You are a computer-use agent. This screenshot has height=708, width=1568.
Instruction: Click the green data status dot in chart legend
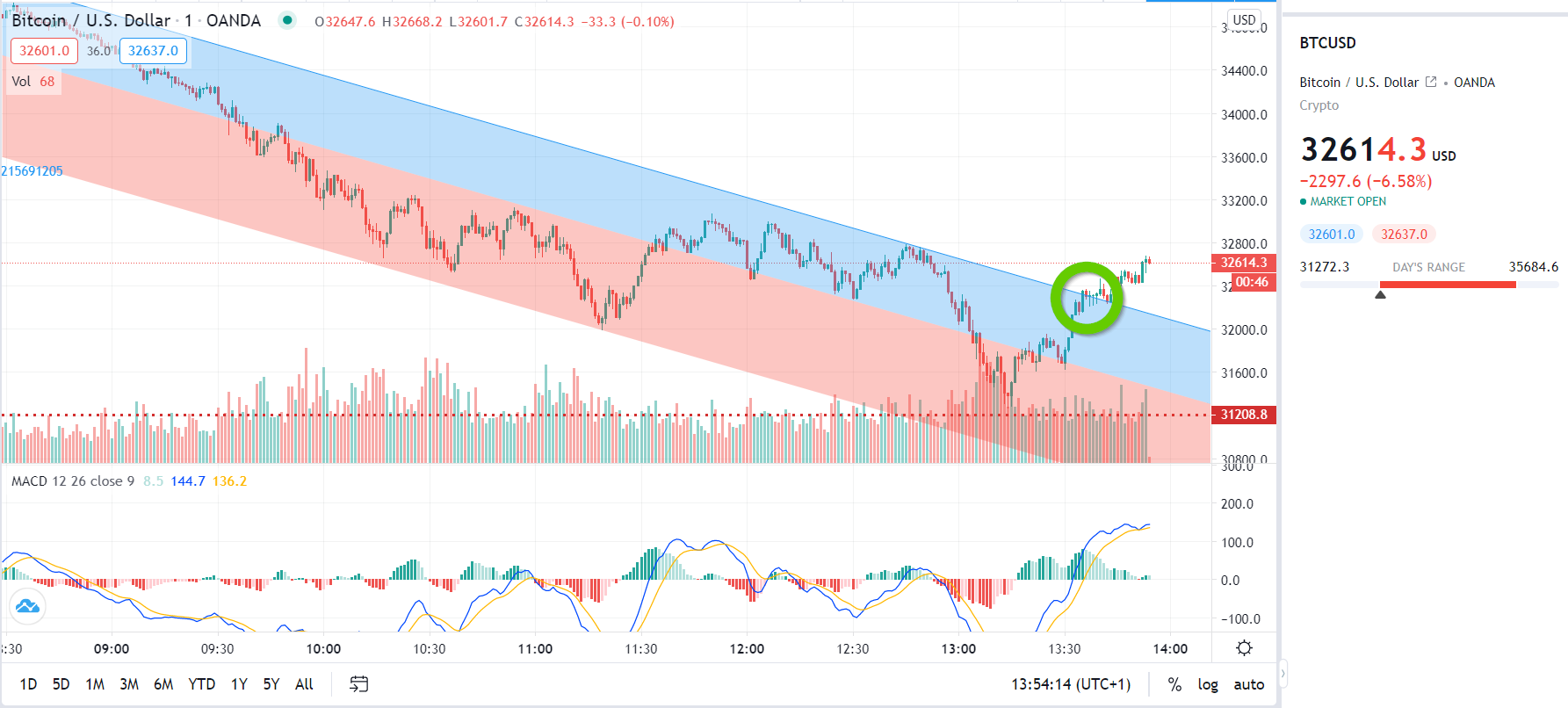click(x=286, y=19)
